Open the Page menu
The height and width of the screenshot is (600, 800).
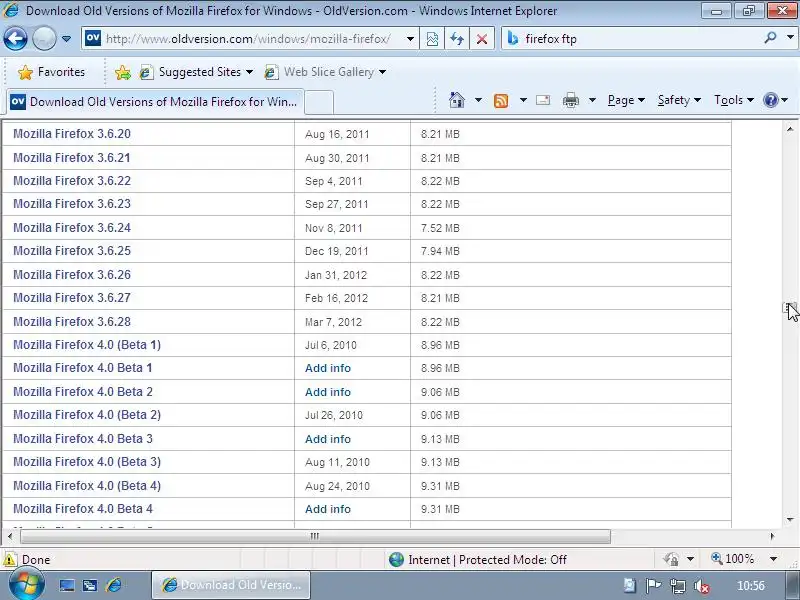[x=626, y=100]
